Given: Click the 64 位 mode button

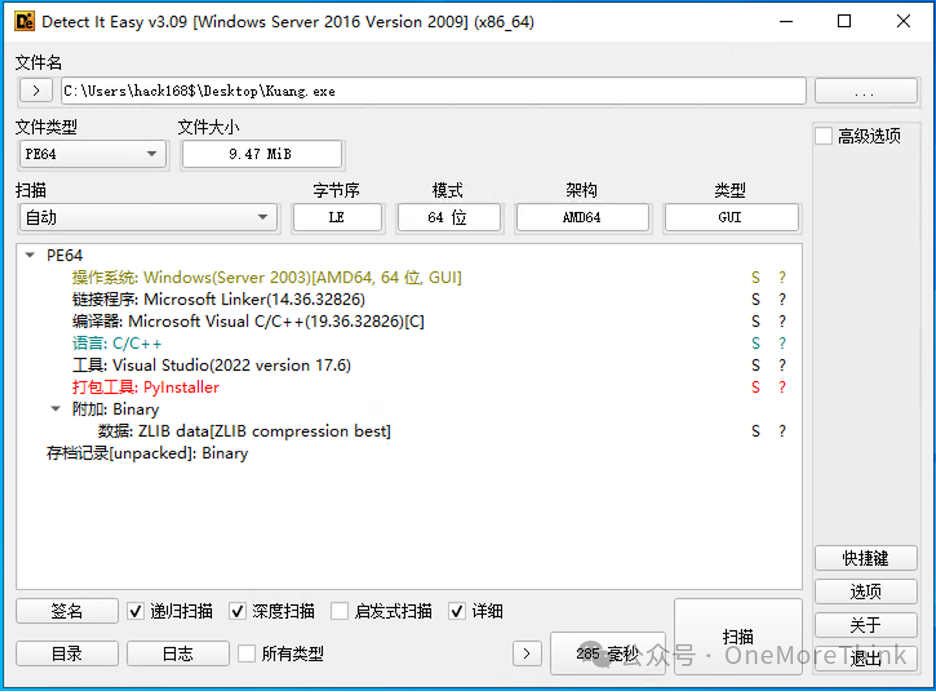Looking at the screenshot, I should click(x=448, y=217).
